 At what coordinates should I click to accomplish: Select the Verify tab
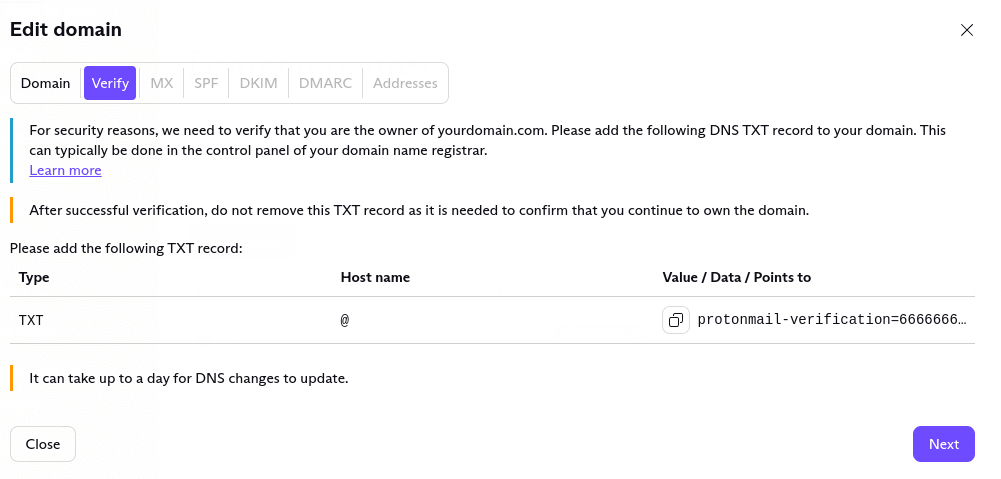[110, 83]
